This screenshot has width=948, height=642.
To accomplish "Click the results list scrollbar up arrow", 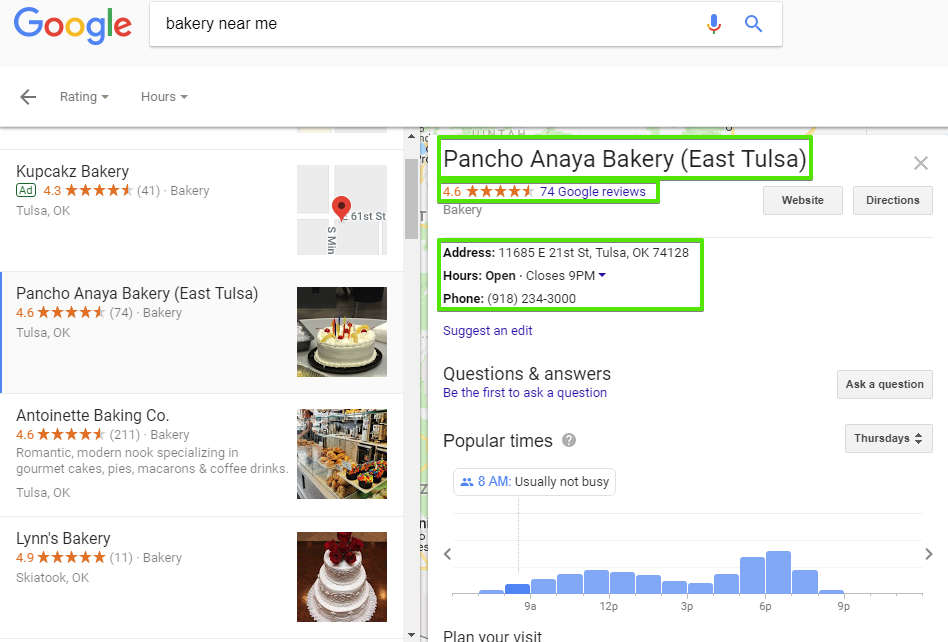I will click(x=411, y=136).
